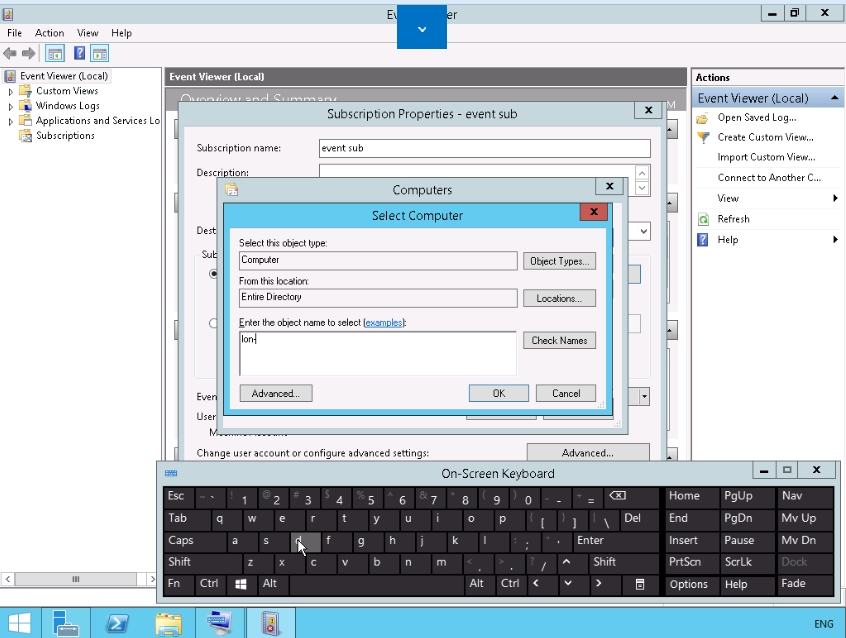Toggle the Show/Hide Action Pane toolbar icon
Viewport: 846px width, 638px height.
(100, 53)
